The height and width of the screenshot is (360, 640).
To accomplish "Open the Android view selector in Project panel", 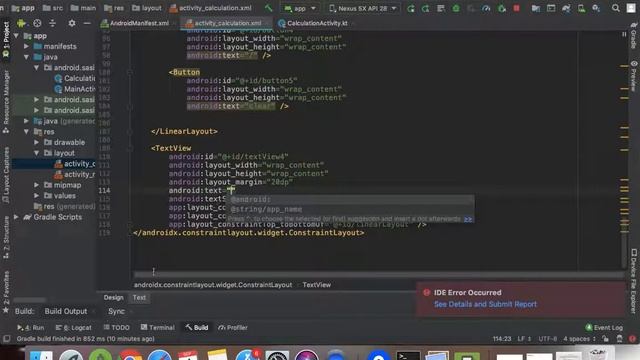I will click(21, 23).
